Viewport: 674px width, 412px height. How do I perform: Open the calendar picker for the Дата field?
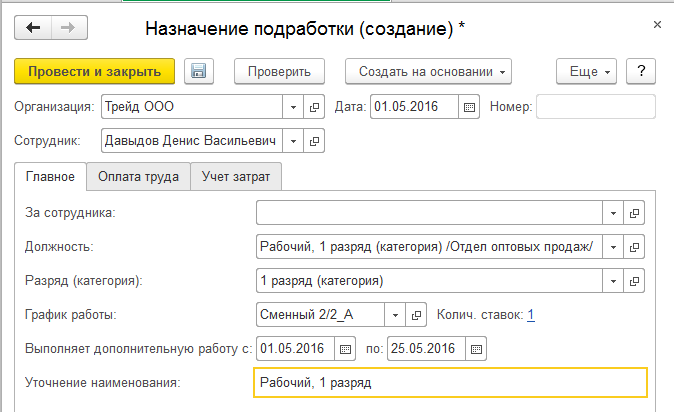point(470,106)
